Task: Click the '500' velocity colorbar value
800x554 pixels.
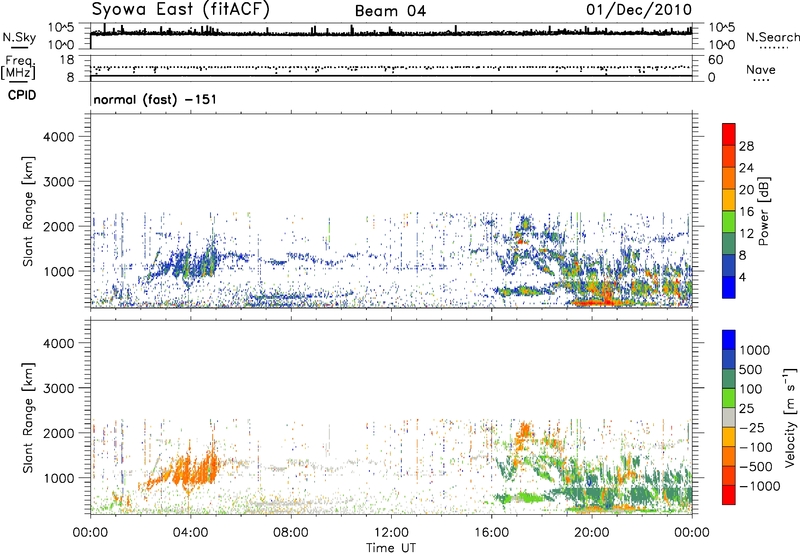Action: coord(752,370)
